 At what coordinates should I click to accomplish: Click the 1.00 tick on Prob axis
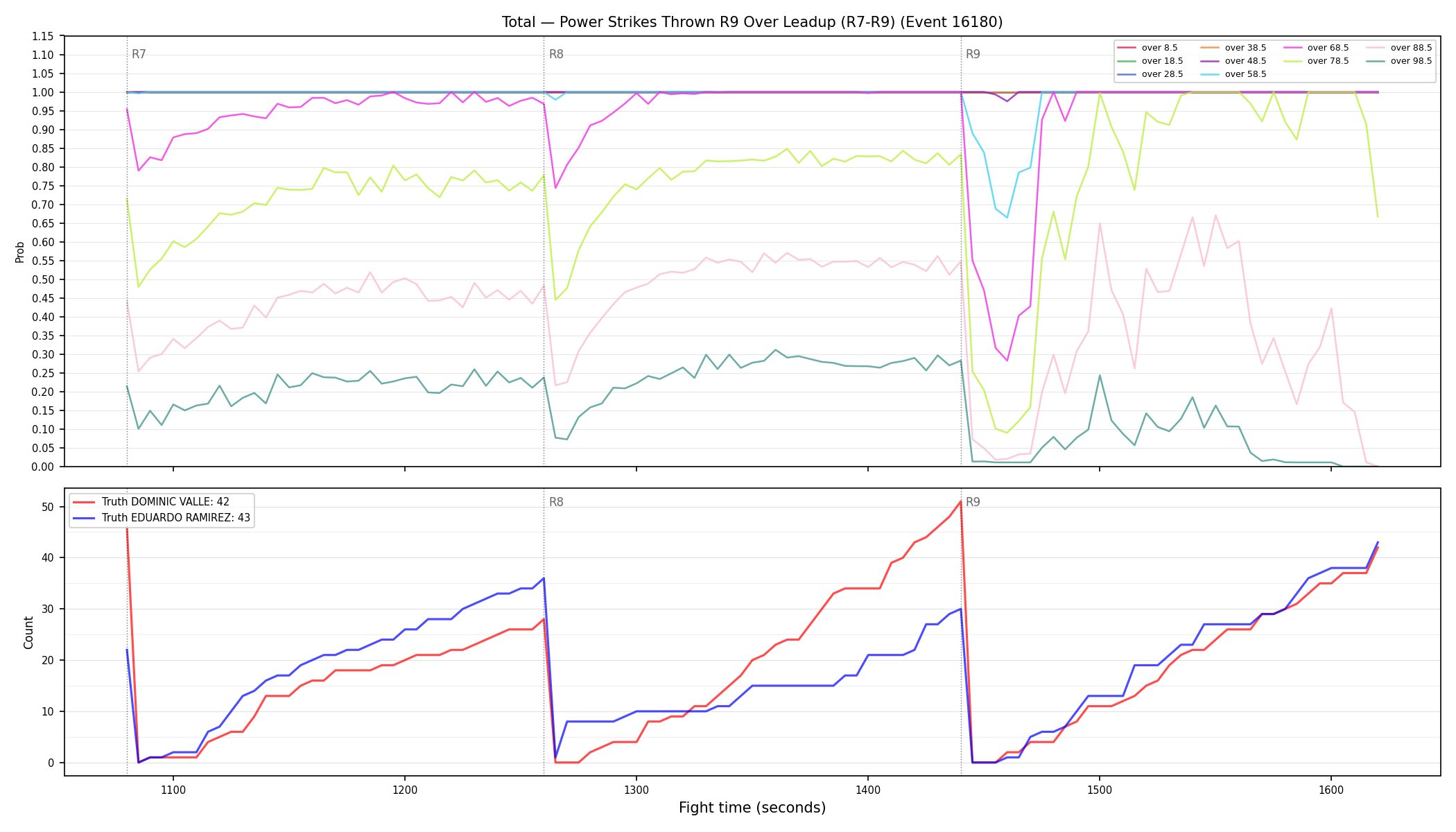coord(43,92)
